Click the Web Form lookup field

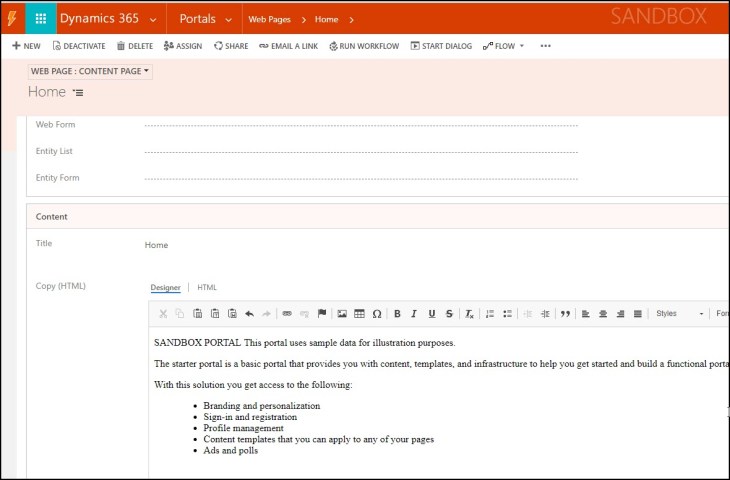pyautogui.click(x=361, y=125)
